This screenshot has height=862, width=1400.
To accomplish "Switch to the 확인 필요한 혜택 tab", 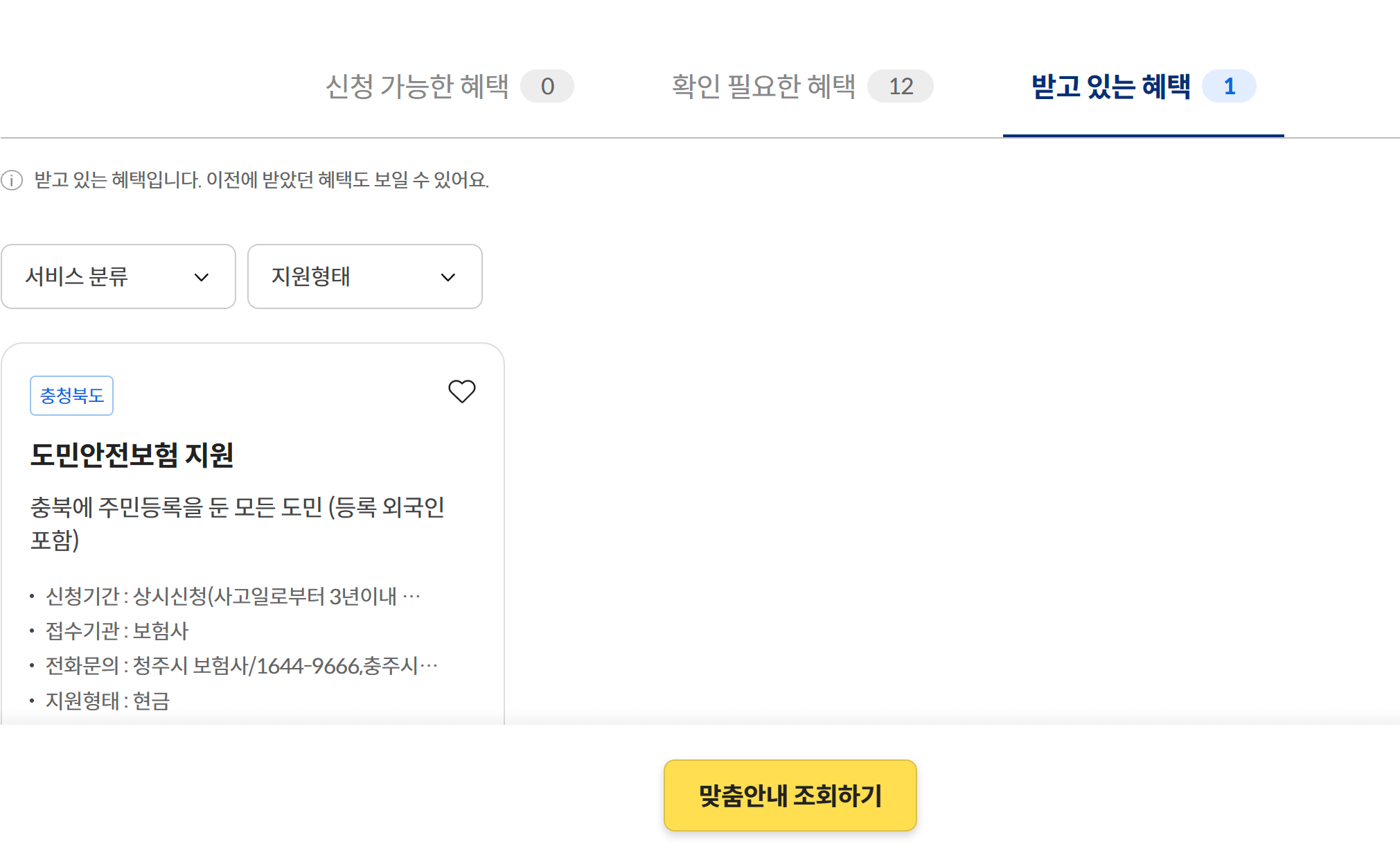I will pyautogui.click(x=763, y=86).
